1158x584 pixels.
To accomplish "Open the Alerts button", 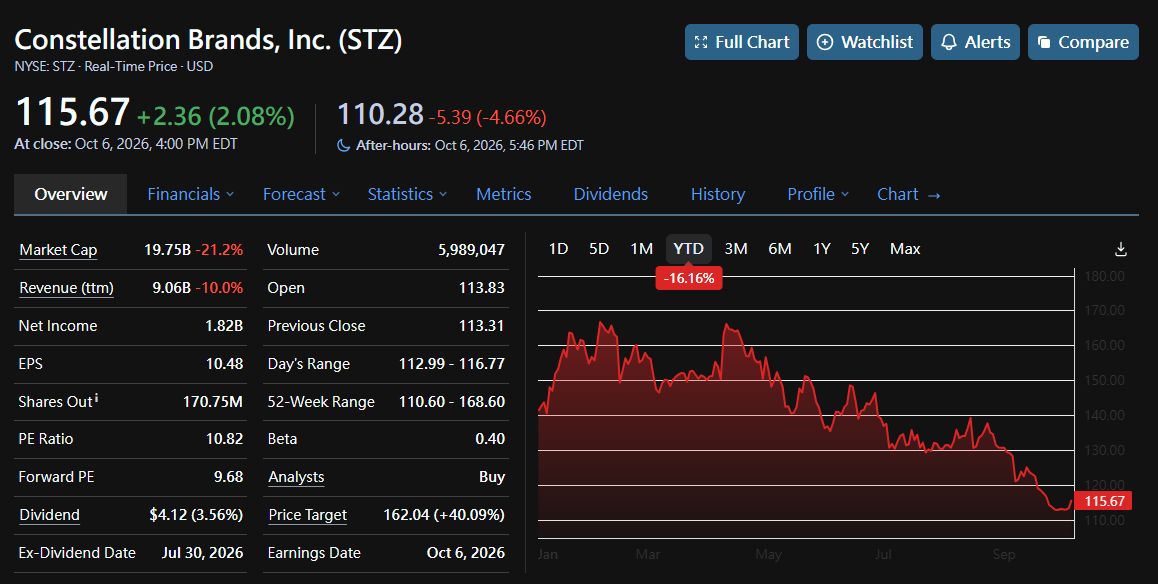I will [x=975, y=42].
